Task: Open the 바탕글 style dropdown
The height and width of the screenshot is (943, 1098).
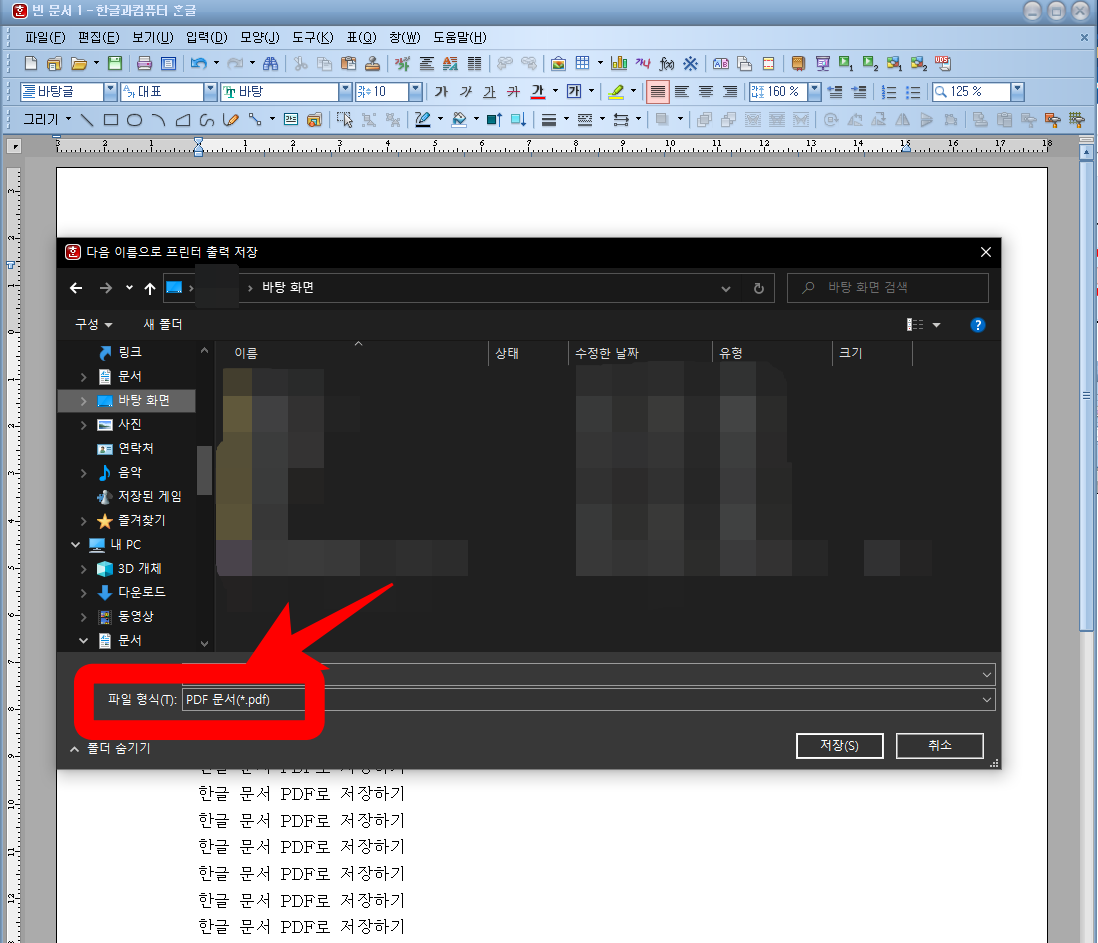Action: [x=110, y=92]
